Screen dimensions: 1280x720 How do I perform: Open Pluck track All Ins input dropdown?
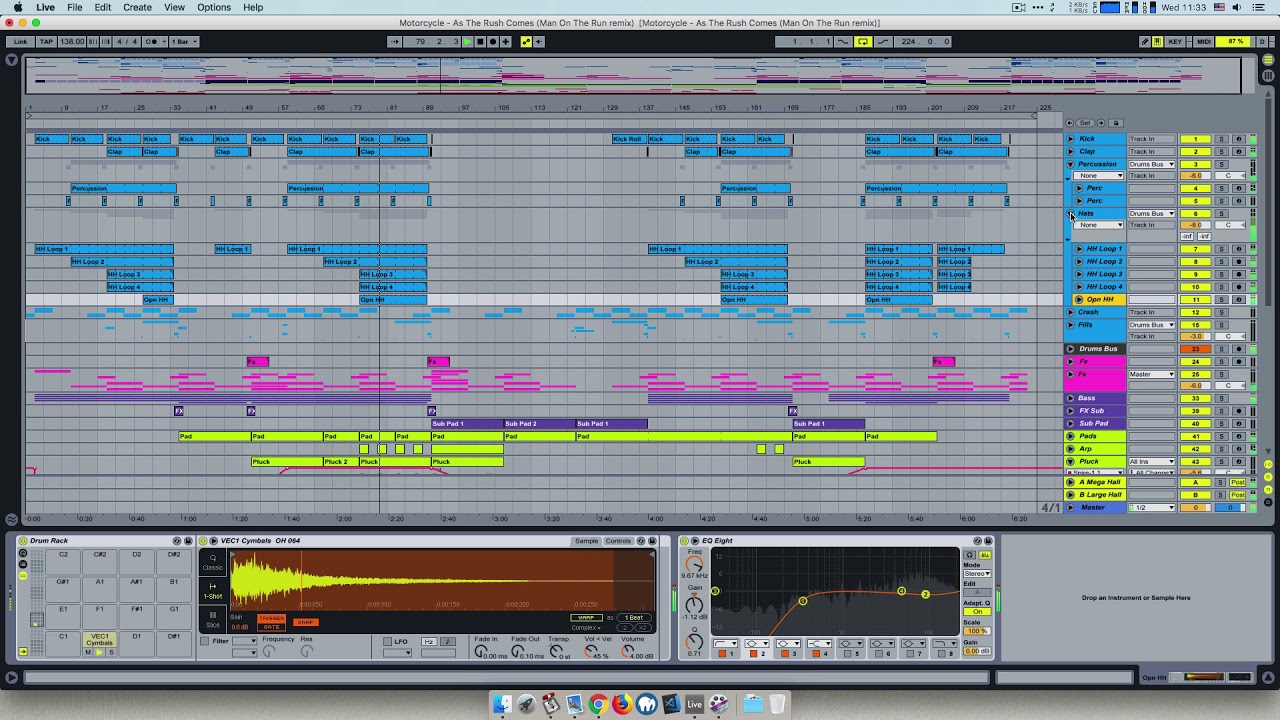coord(1151,462)
